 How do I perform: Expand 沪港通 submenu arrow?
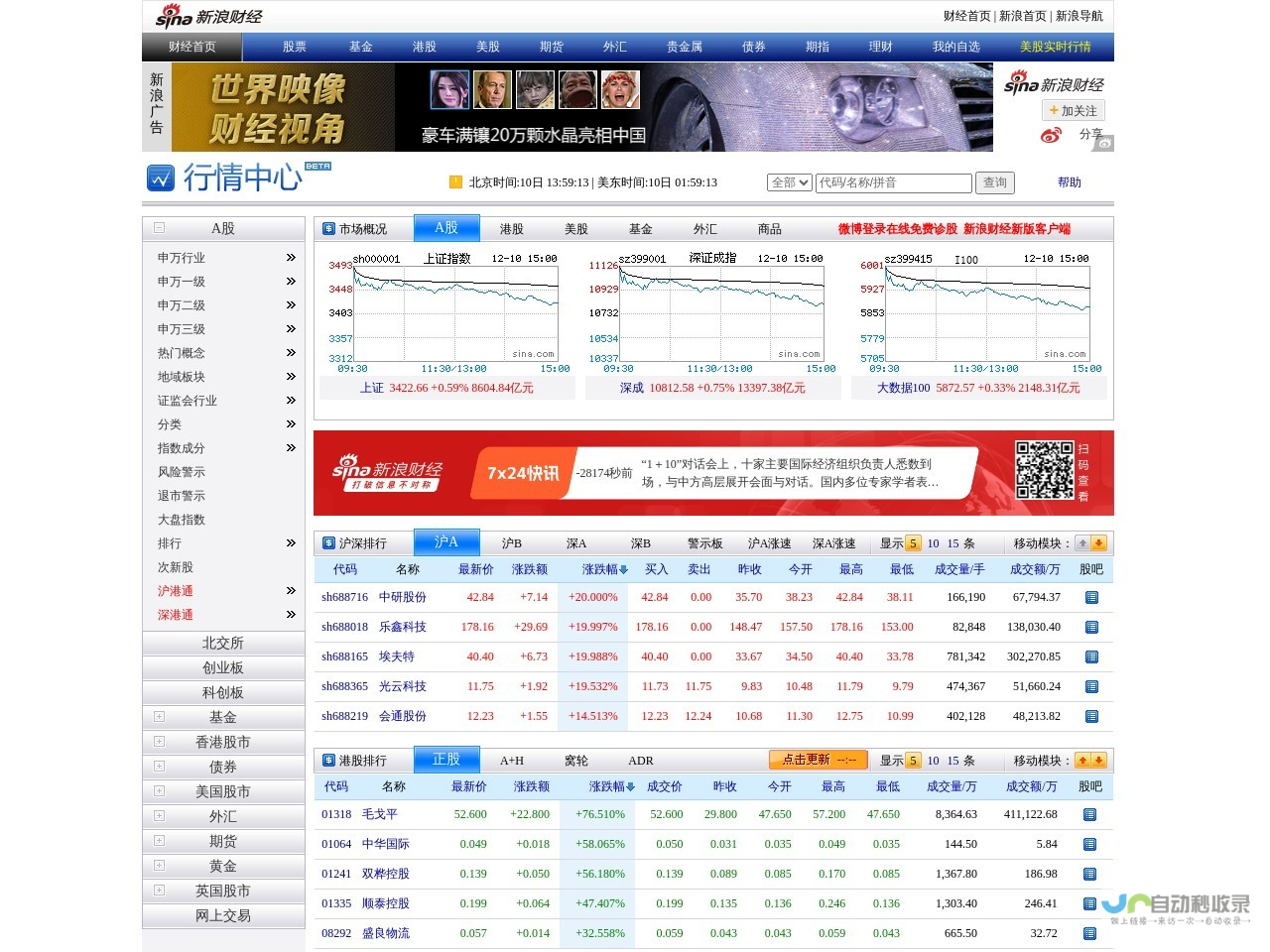(291, 591)
